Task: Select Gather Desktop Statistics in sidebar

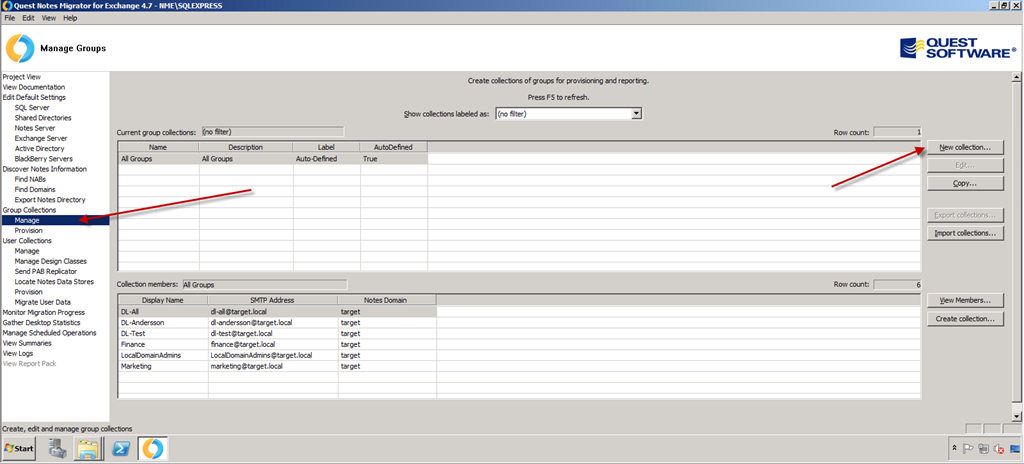Action: point(42,323)
